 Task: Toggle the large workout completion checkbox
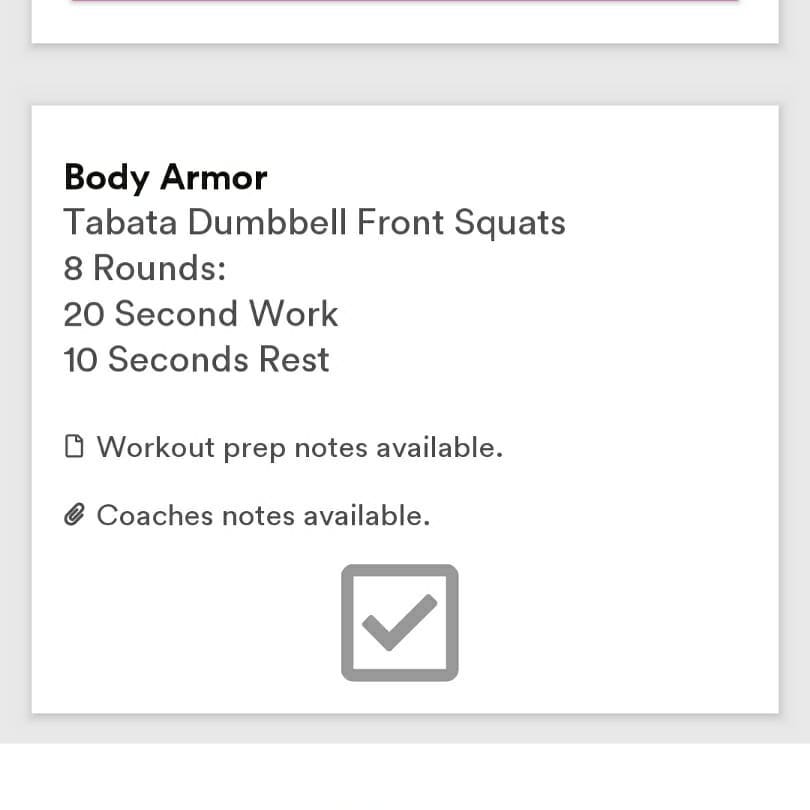[400, 622]
